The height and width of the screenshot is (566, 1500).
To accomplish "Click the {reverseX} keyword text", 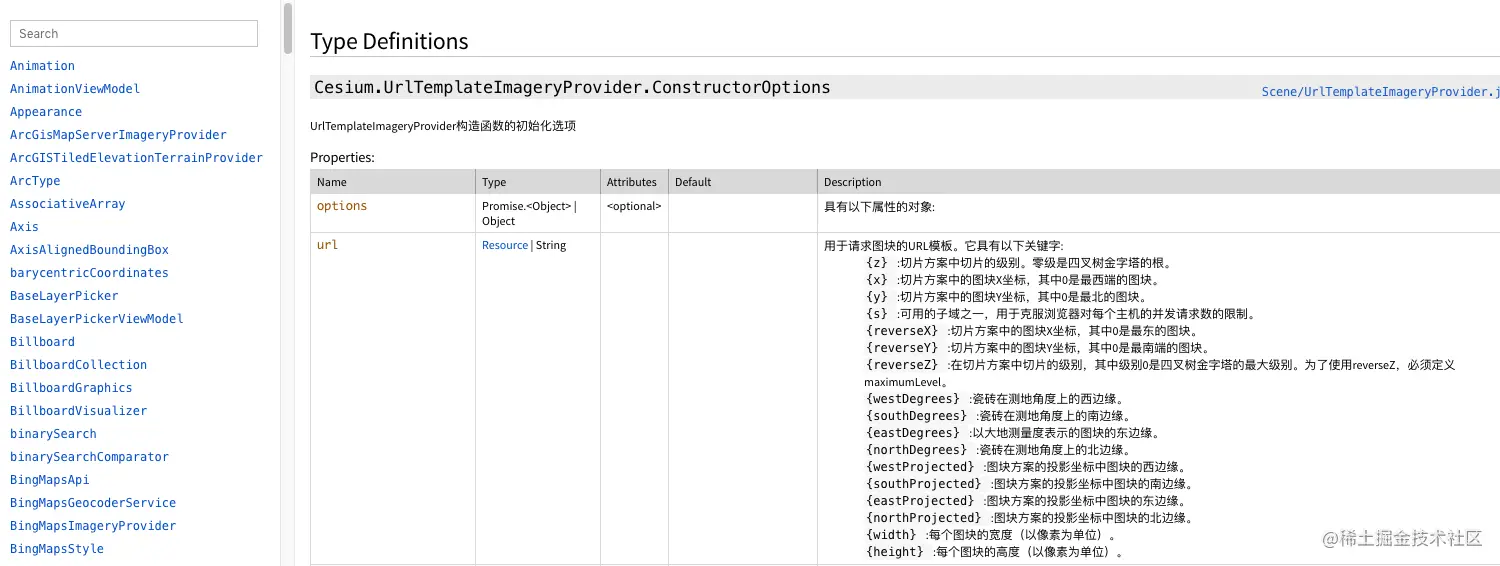I will [902, 331].
